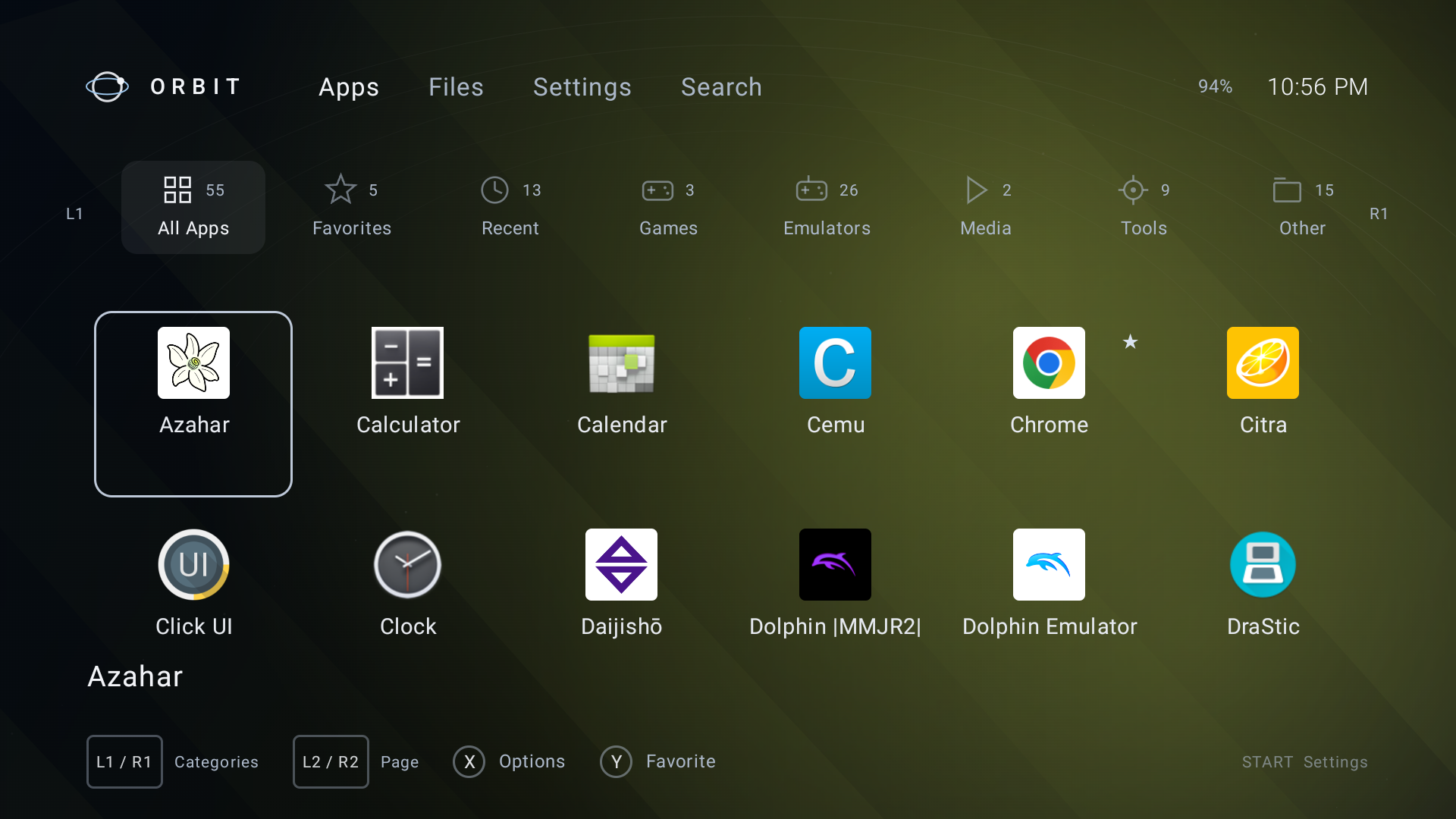This screenshot has width=1456, height=819.
Task: Click the selected app name Azahar footer
Action: point(135,676)
